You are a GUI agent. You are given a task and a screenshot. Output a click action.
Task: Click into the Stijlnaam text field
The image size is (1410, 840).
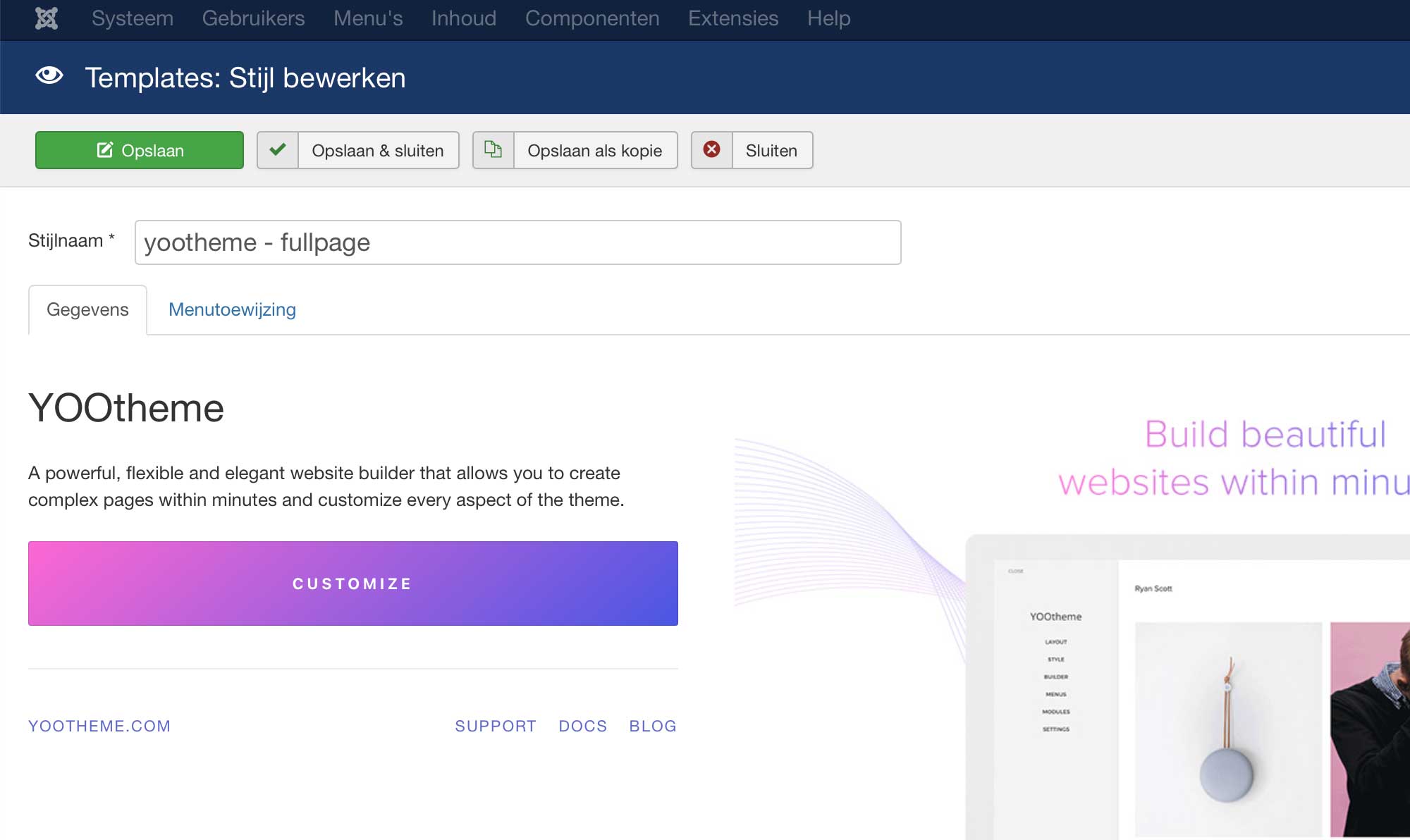click(x=518, y=242)
